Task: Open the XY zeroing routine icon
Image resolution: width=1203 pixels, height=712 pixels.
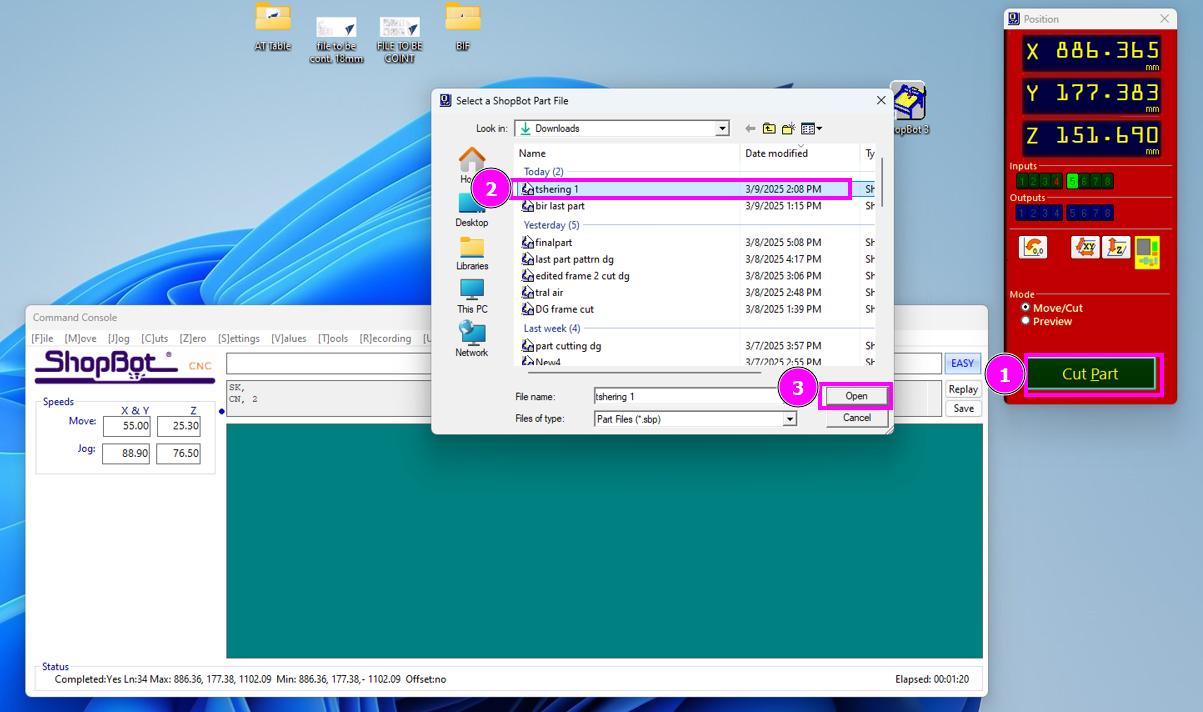Action: [x=1085, y=247]
